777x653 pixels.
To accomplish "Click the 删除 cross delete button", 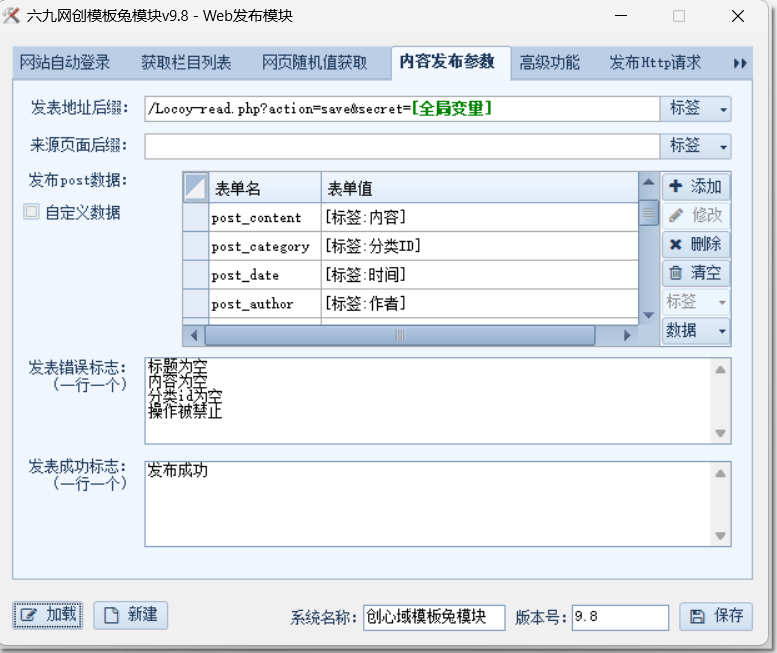I will click(696, 245).
